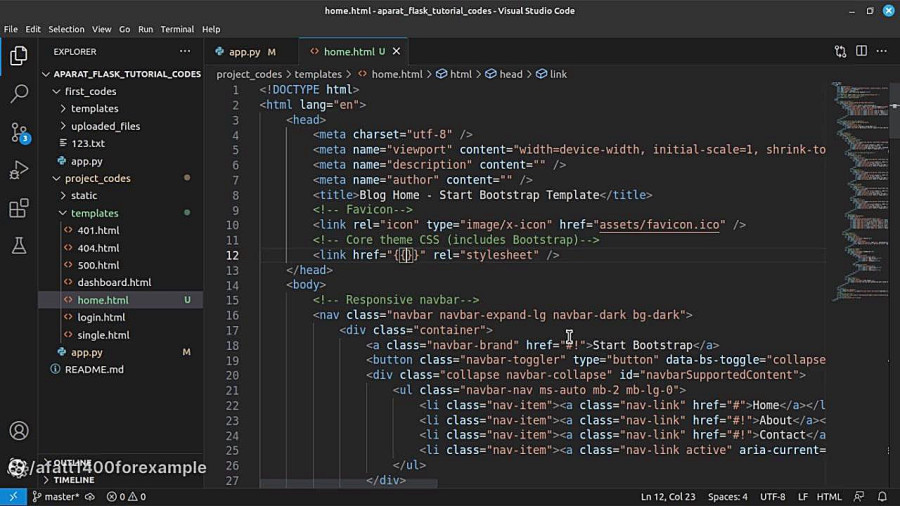Image resolution: width=900 pixels, height=506 pixels.
Task: Click link symbol in breadcrumb
Action: click(x=552, y=74)
